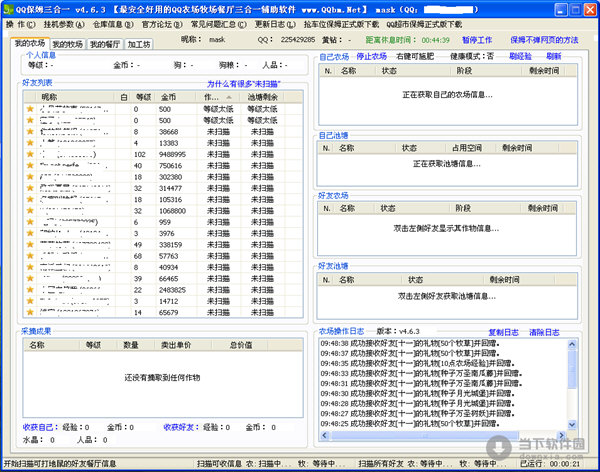This screenshot has width=600, height=472.
Task: Click the 停止农场 link
Action: point(372,57)
